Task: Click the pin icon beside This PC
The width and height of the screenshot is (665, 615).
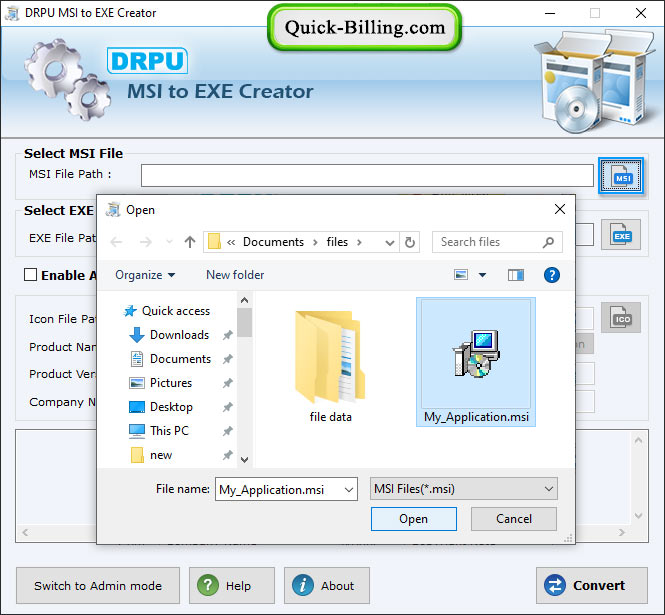Action: click(x=228, y=431)
